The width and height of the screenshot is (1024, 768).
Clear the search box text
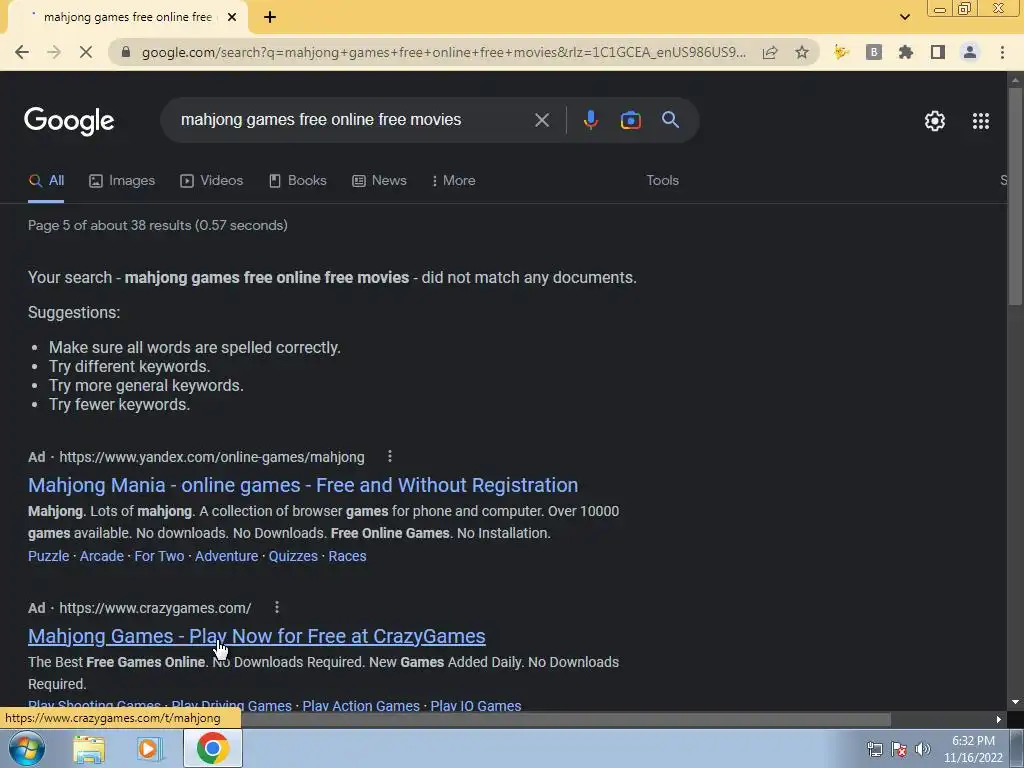point(541,120)
